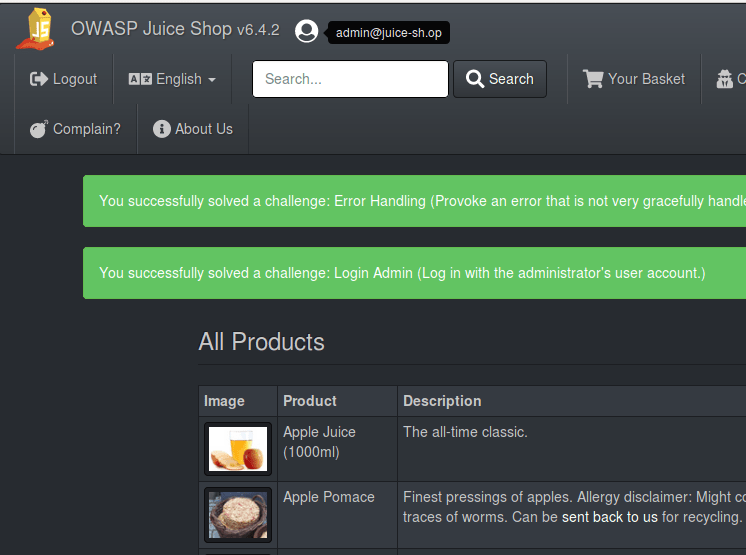Click the Juice Shop logo icon
Image resolution: width=746 pixels, height=555 pixels.
36,29
